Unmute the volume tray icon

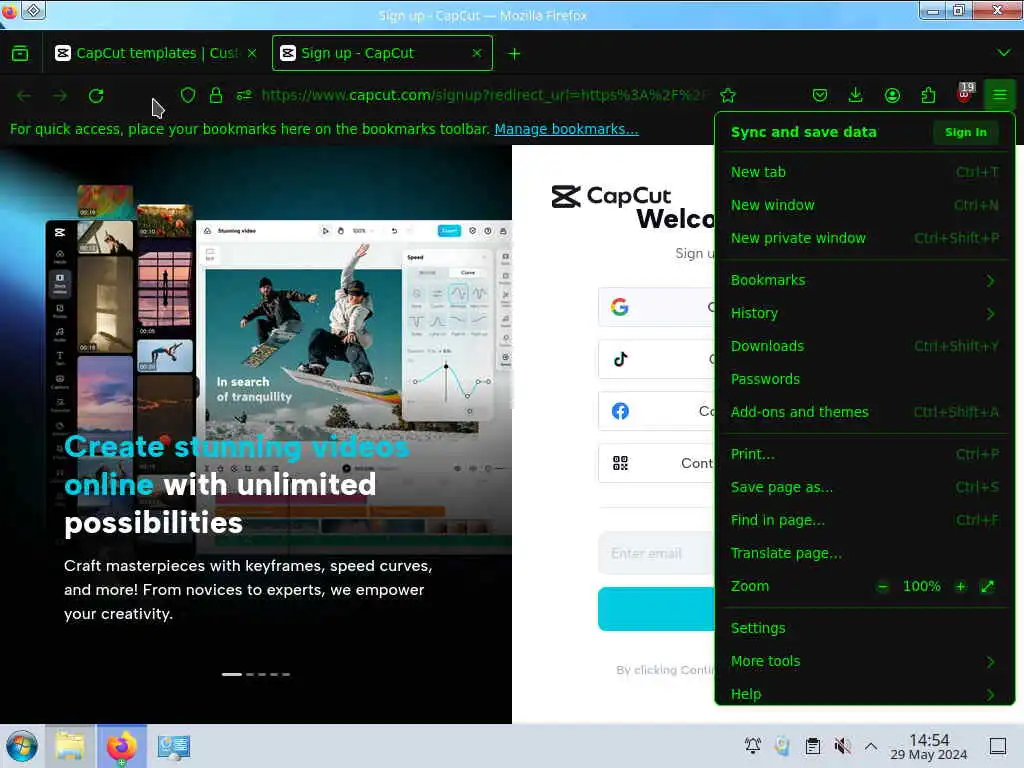tap(842, 745)
